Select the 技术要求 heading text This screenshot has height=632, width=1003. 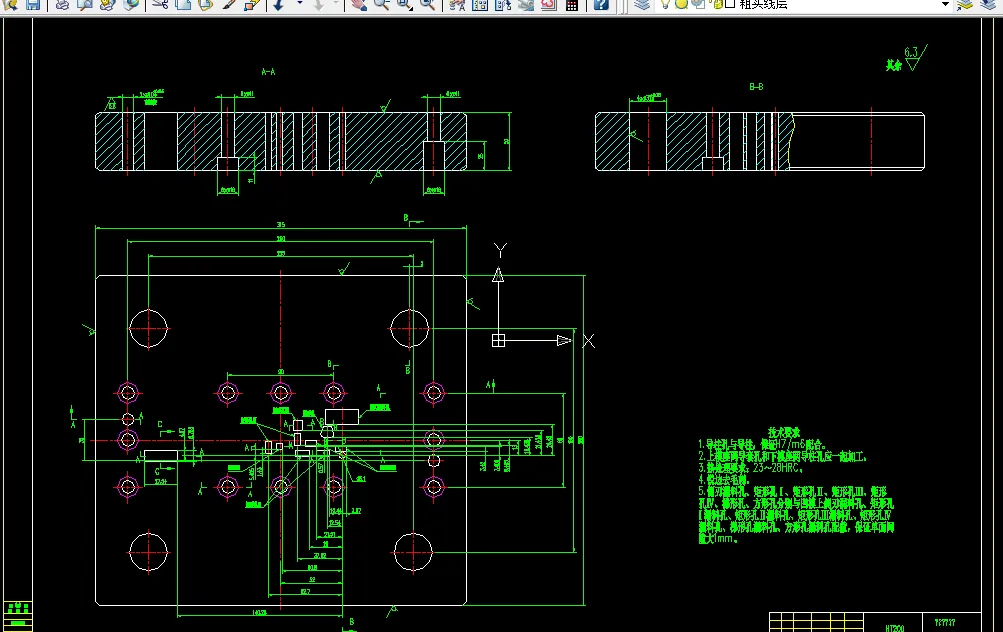click(784, 432)
